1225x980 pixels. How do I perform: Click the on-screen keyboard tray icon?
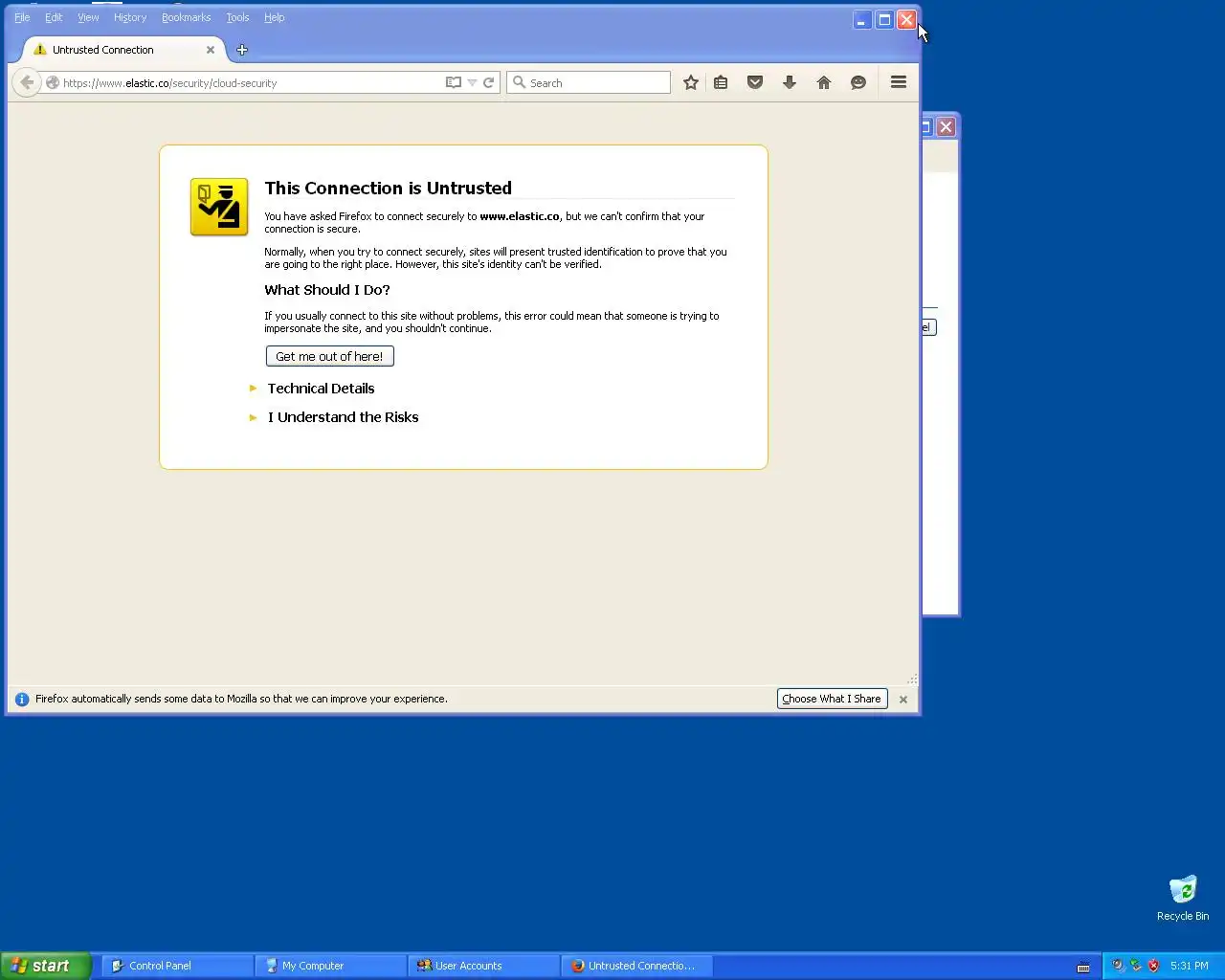tap(1083, 967)
